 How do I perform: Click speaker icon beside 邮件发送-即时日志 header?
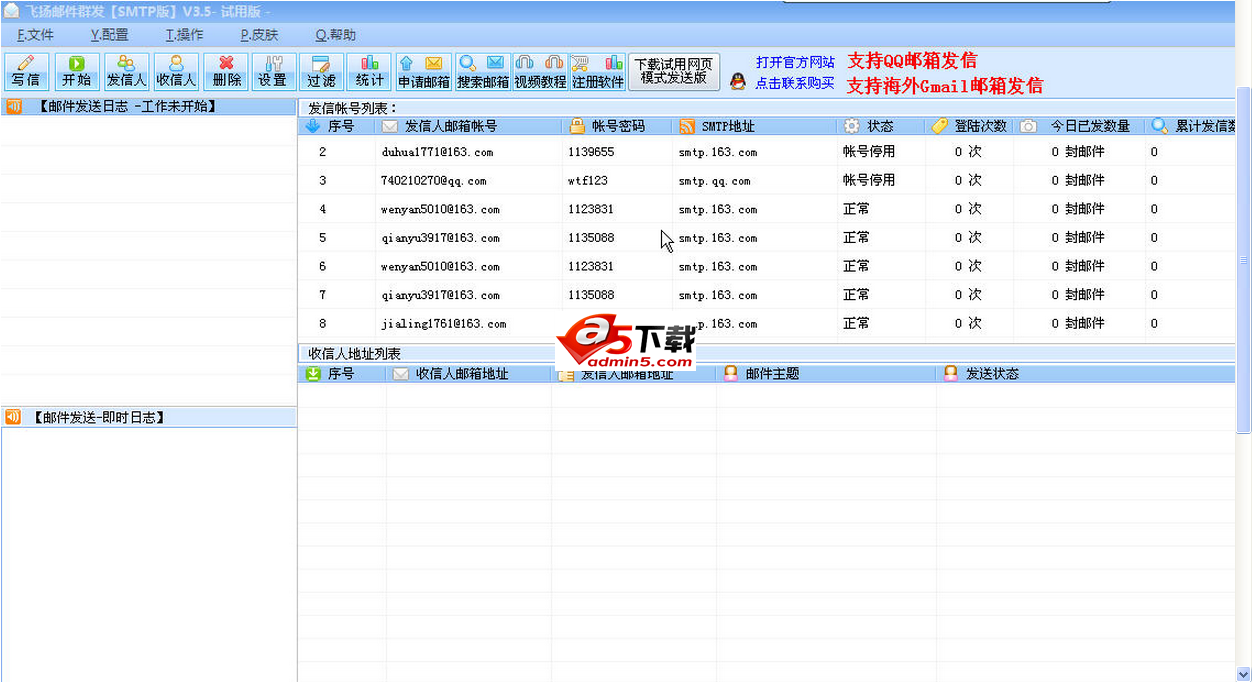(14, 417)
